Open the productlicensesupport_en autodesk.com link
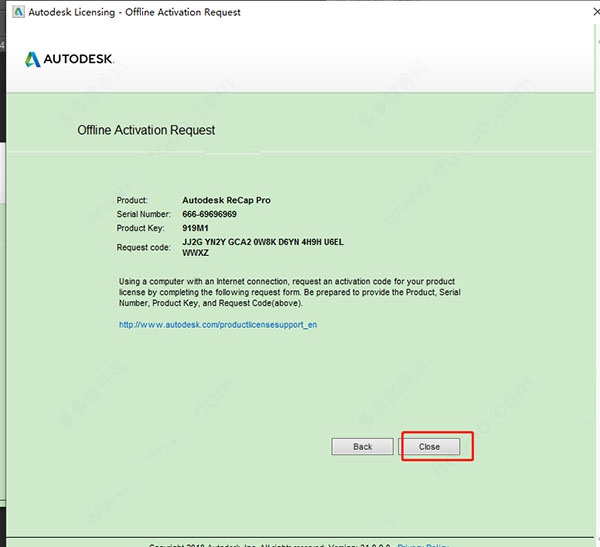 pos(218,325)
